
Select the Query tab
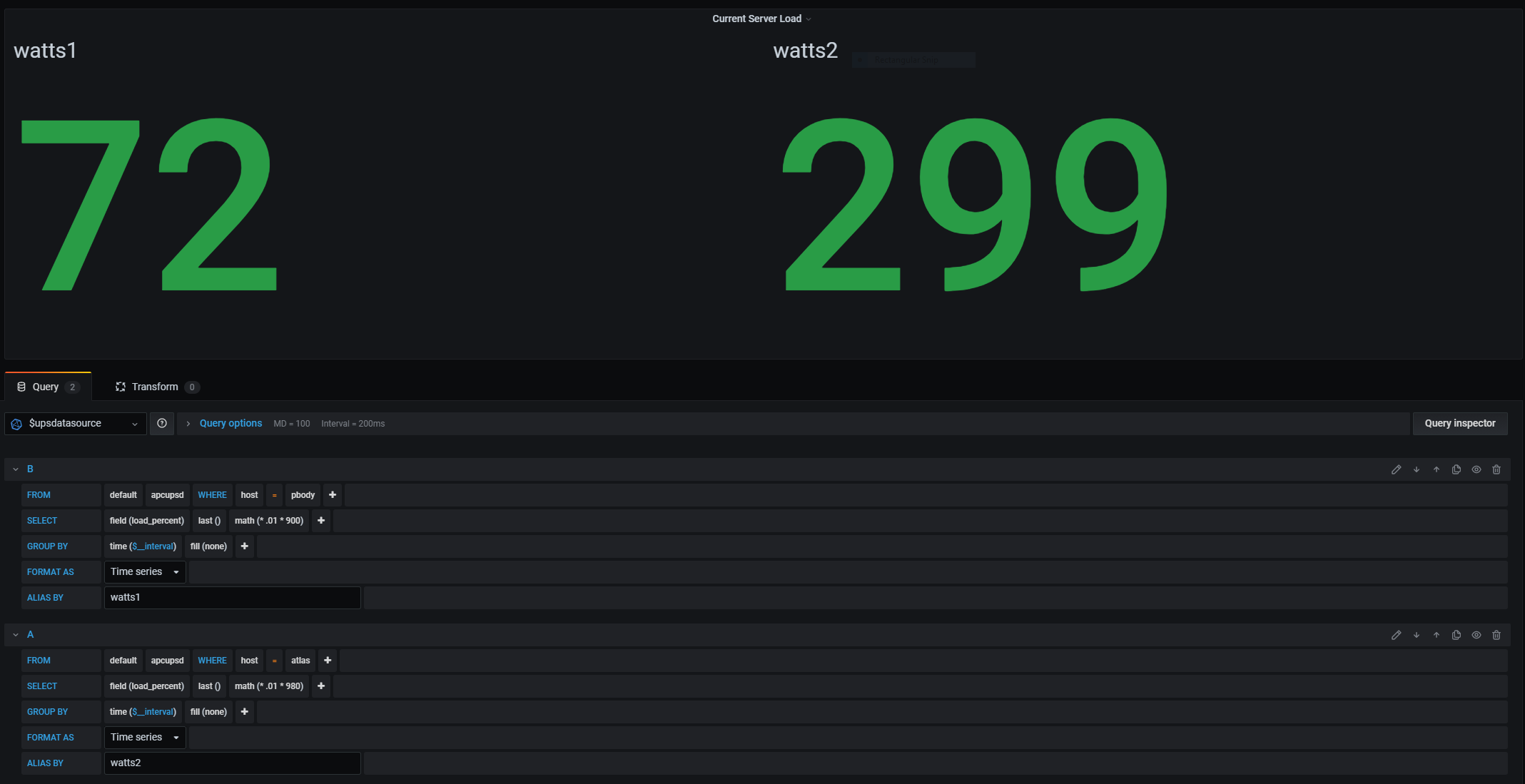[x=47, y=387]
